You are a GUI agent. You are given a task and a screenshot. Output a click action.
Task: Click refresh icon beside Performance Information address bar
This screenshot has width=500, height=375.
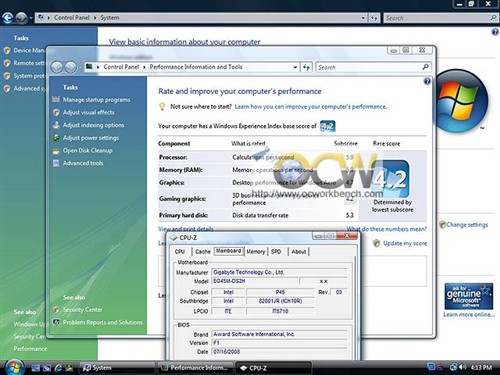click(306, 67)
